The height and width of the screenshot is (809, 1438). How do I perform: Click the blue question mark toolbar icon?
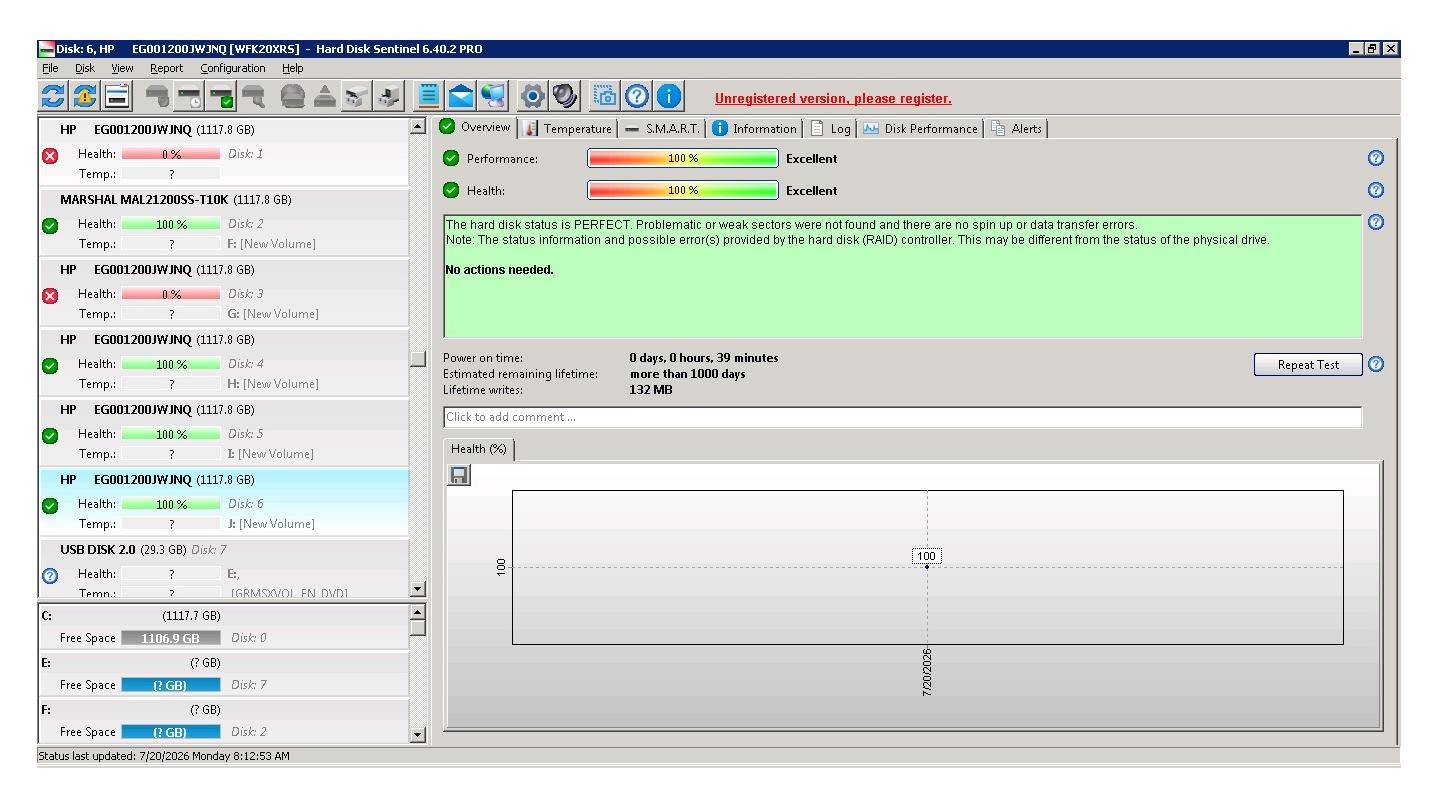tap(637, 96)
